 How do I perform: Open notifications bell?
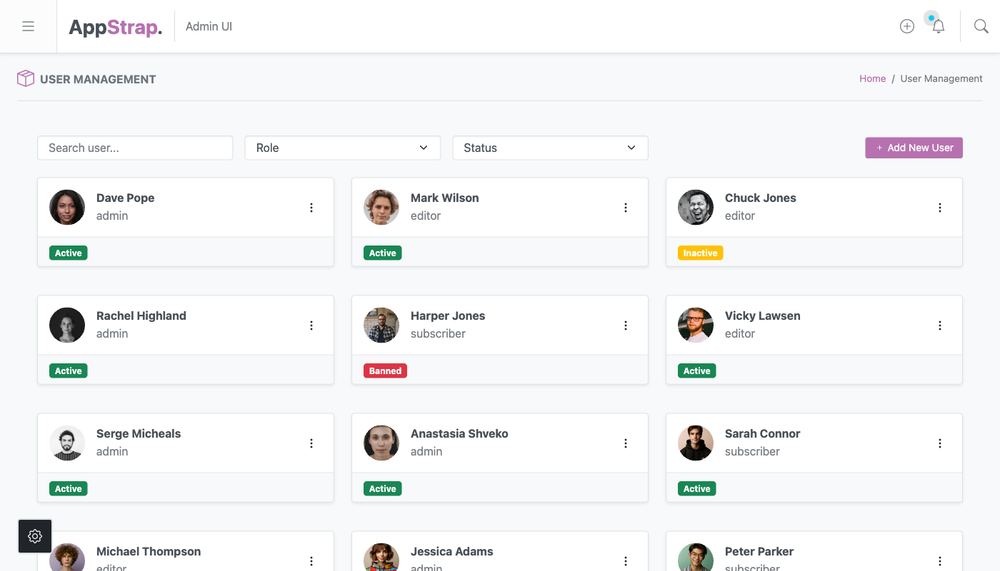tap(938, 26)
